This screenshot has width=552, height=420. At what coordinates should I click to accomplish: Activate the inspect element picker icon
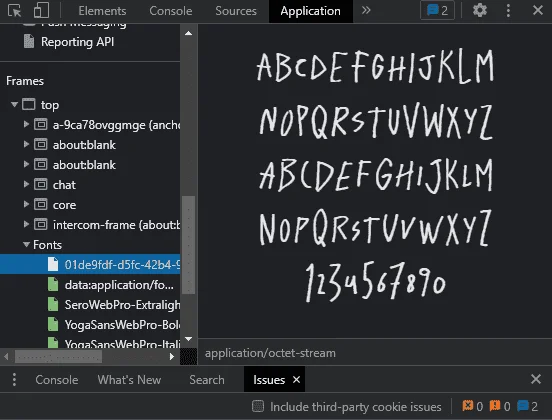coord(14,11)
